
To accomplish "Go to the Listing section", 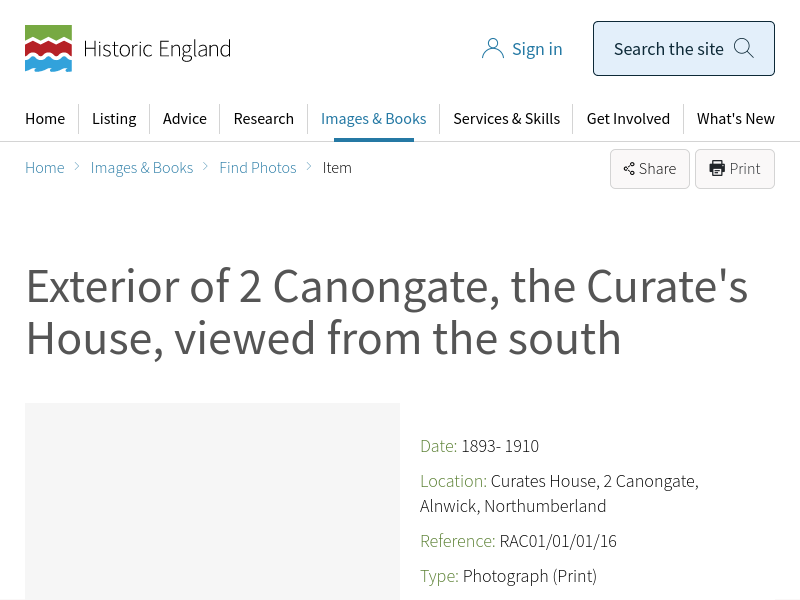I will pyautogui.click(x=114, y=118).
